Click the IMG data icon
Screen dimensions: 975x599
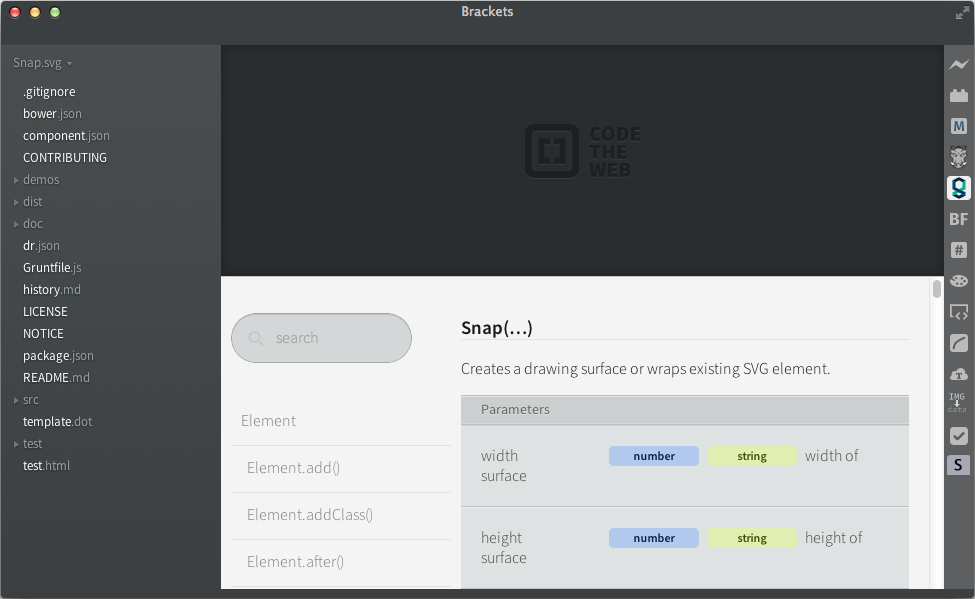pyautogui.click(x=957, y=402)
